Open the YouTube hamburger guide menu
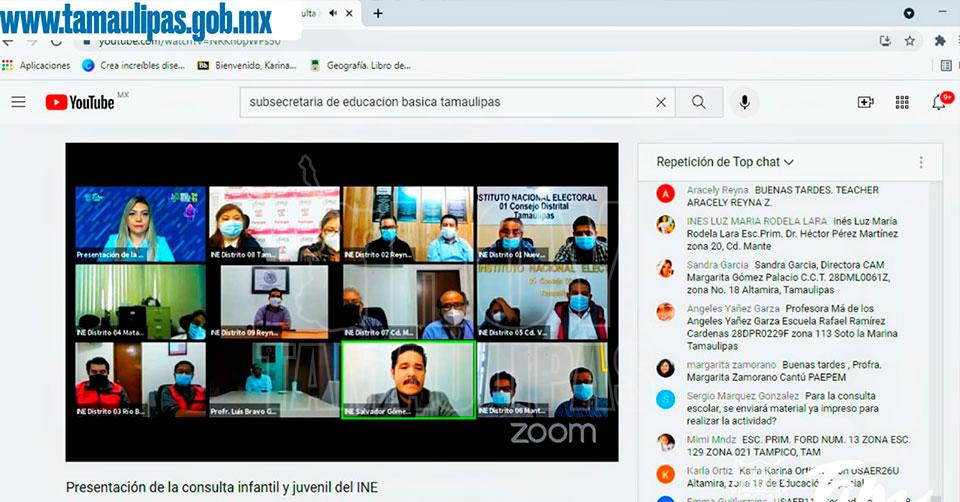Image resolution: width=960 pixels, height=502 pixels. [18, 102]
